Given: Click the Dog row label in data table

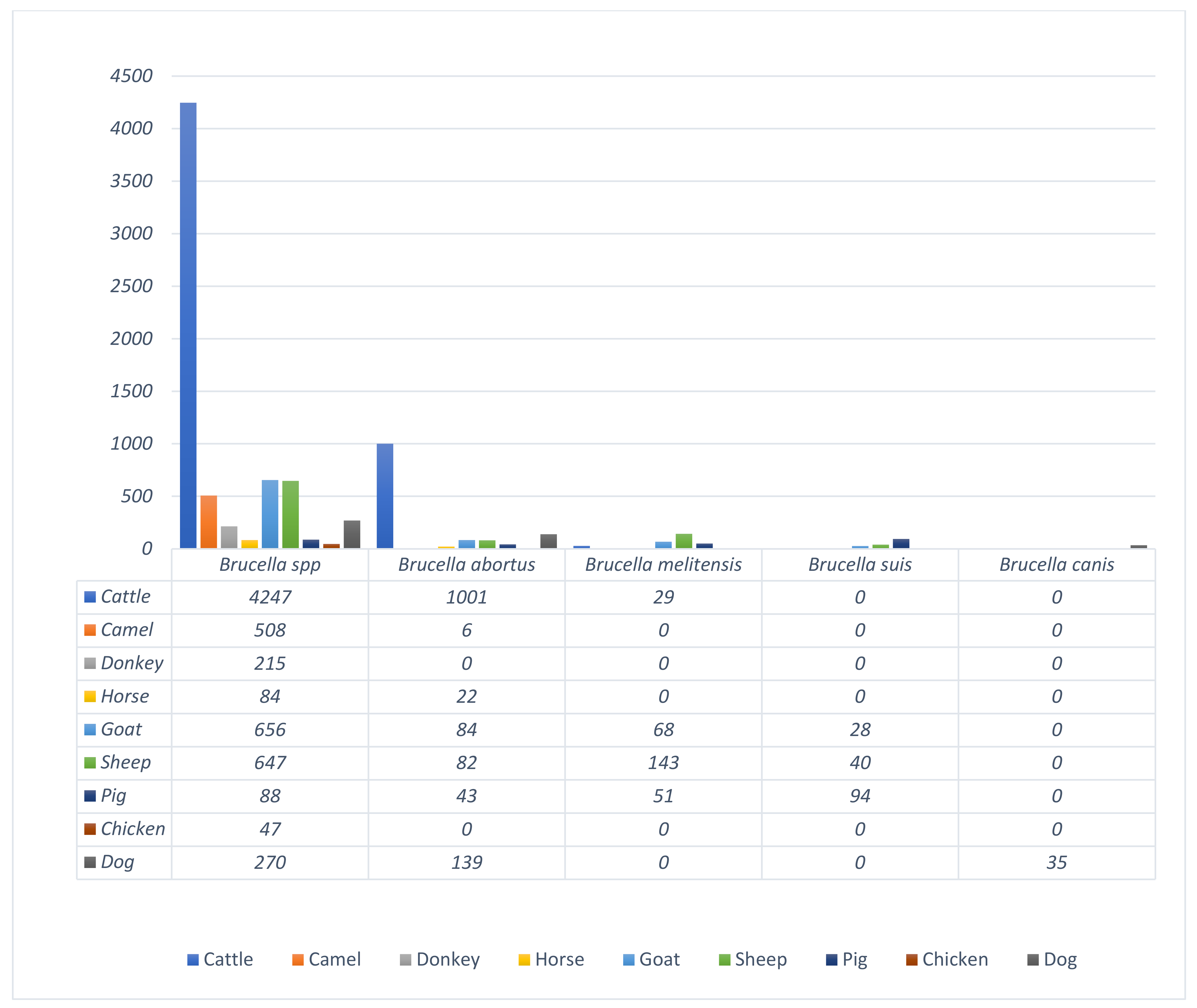Looking at the screenshot, I should tap(117, 862).
